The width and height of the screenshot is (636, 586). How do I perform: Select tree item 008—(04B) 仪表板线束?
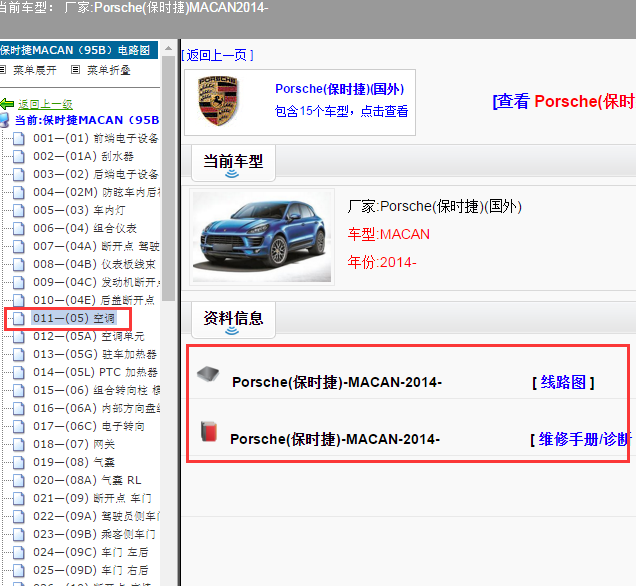[x=95, y=264]
